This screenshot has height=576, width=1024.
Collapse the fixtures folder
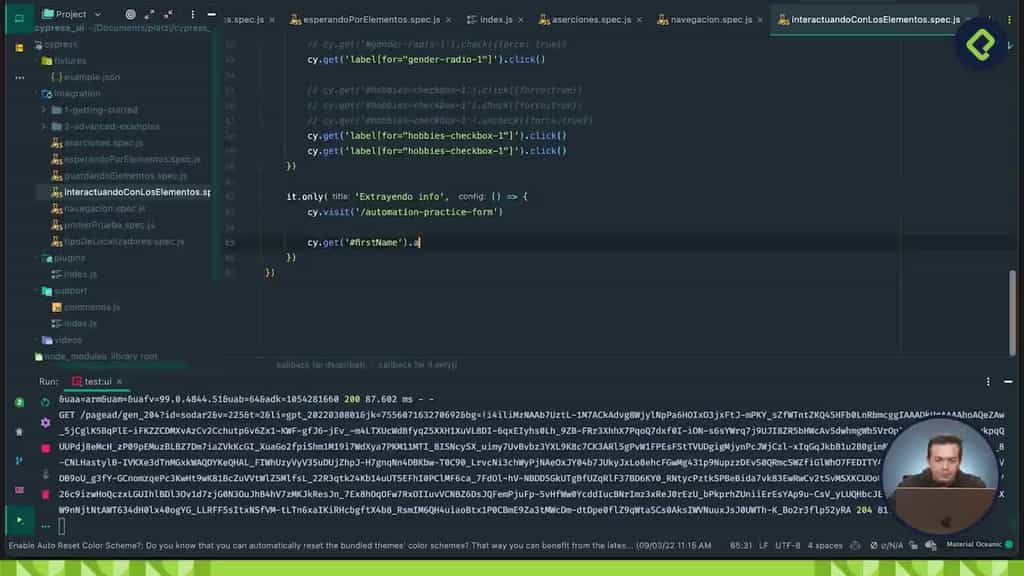click(37, 61)
